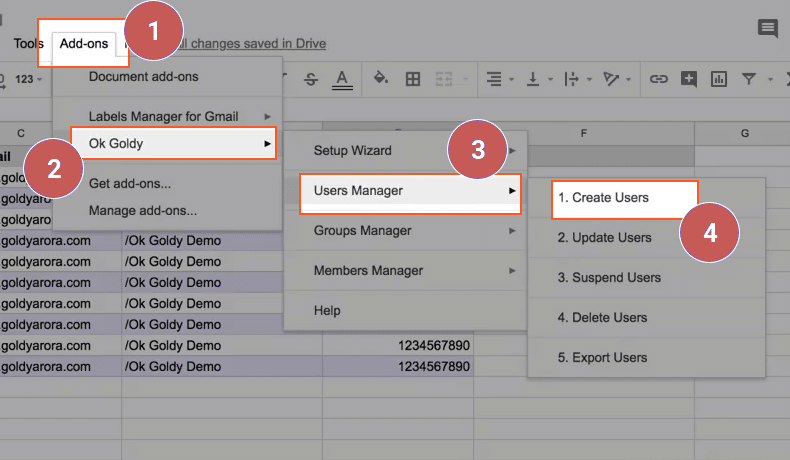Screen dimensions: 790x460
Task: Expand the merge cells dropdown arrow
Action: point(466,79)
